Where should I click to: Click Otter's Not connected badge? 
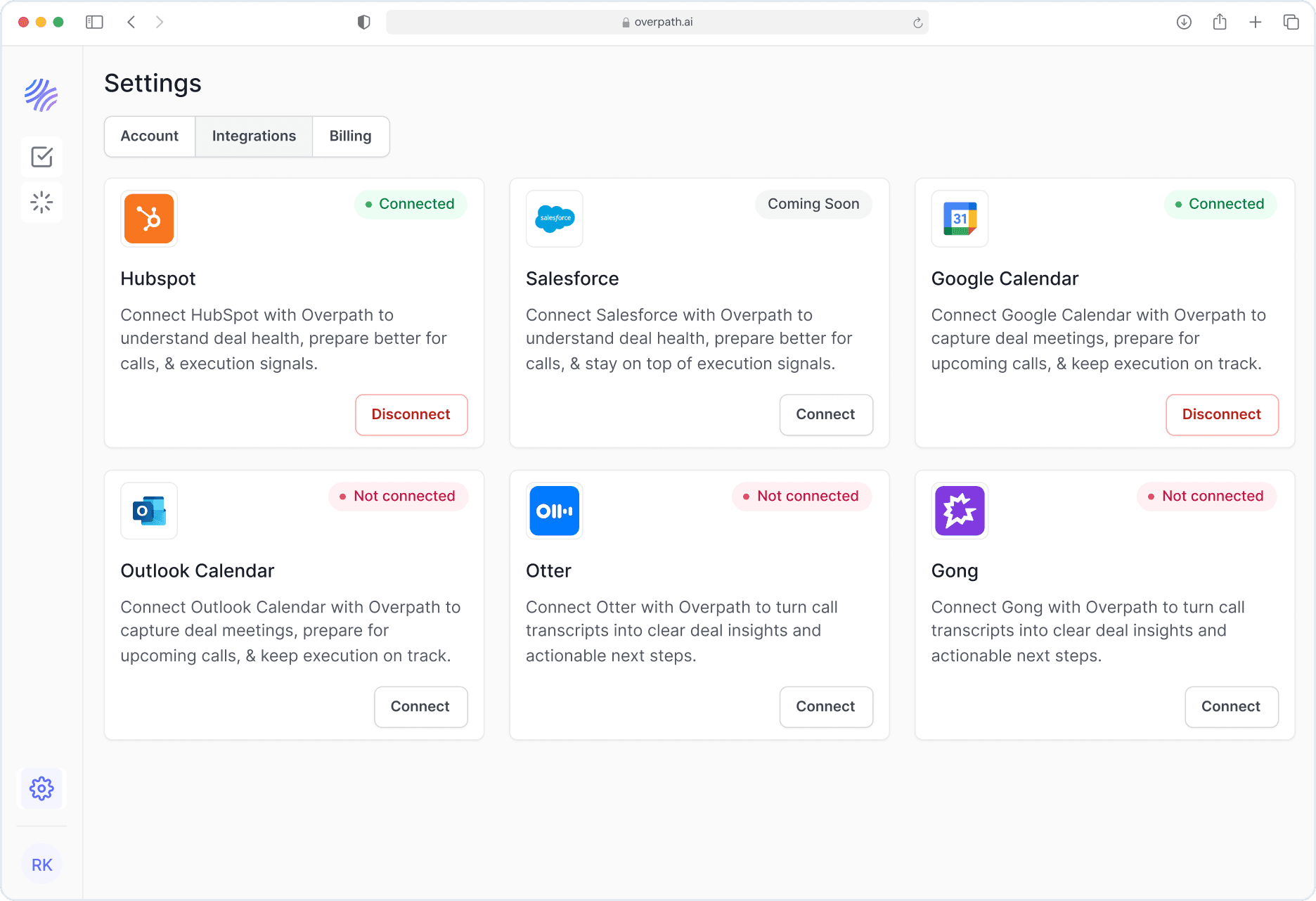point(802,497)
